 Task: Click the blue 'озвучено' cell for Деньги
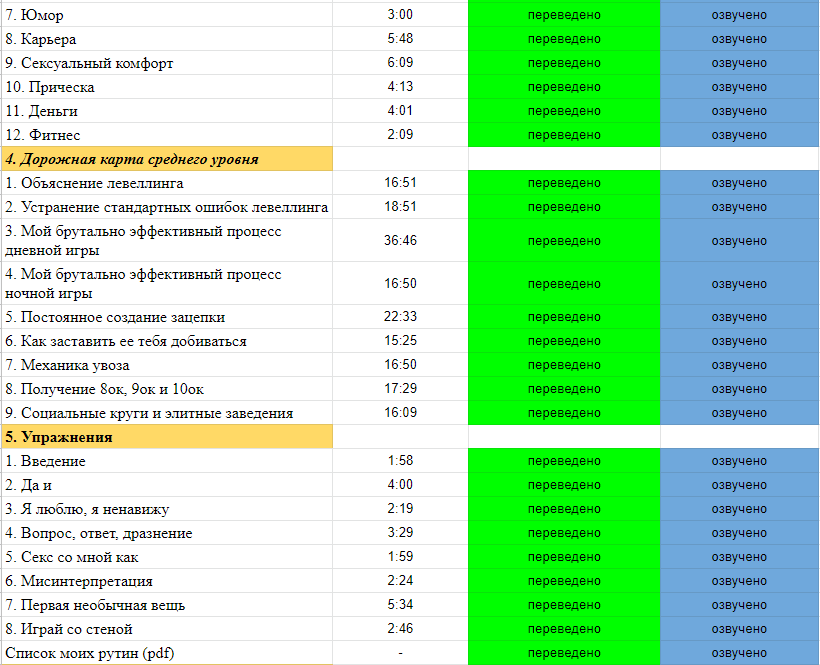(x=739, y=111)
